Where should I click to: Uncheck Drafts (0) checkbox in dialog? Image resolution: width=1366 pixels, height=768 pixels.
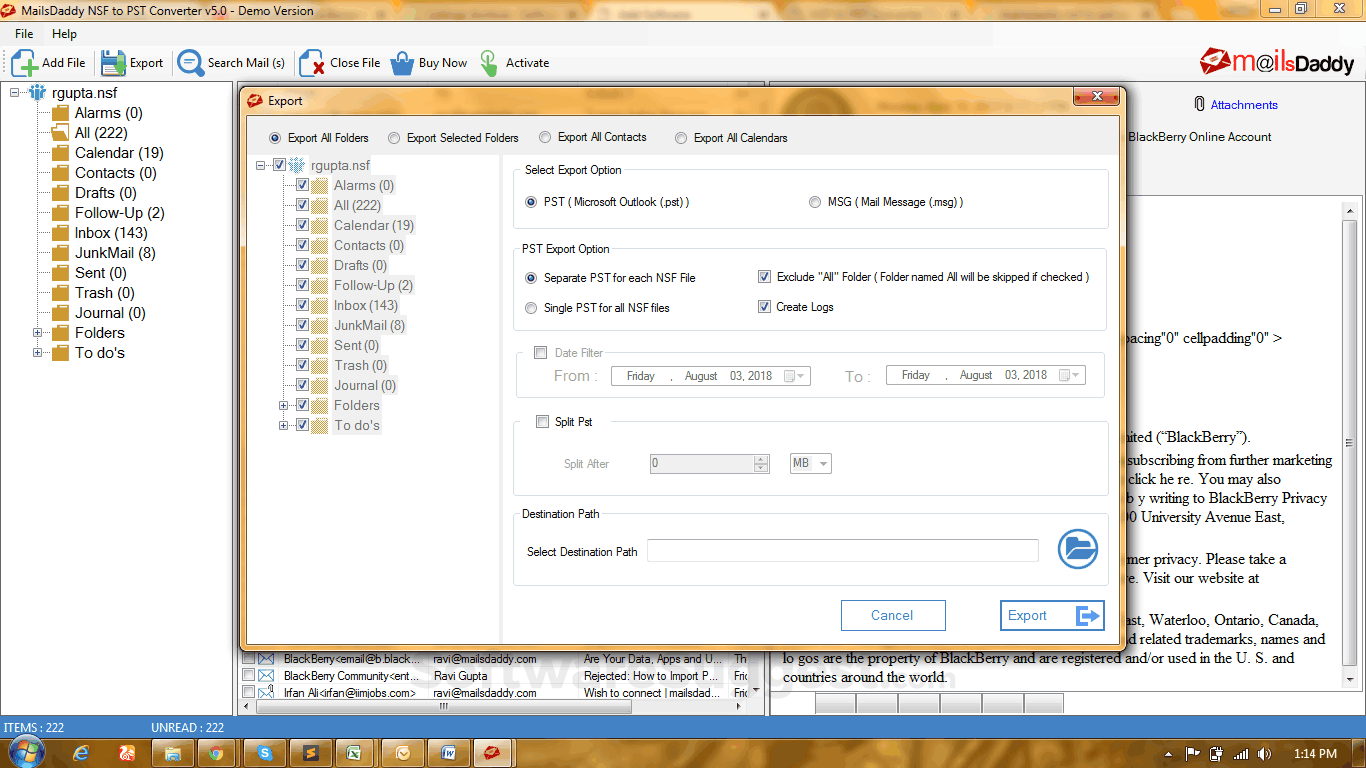pyautogui.click(x=302, y=265)
